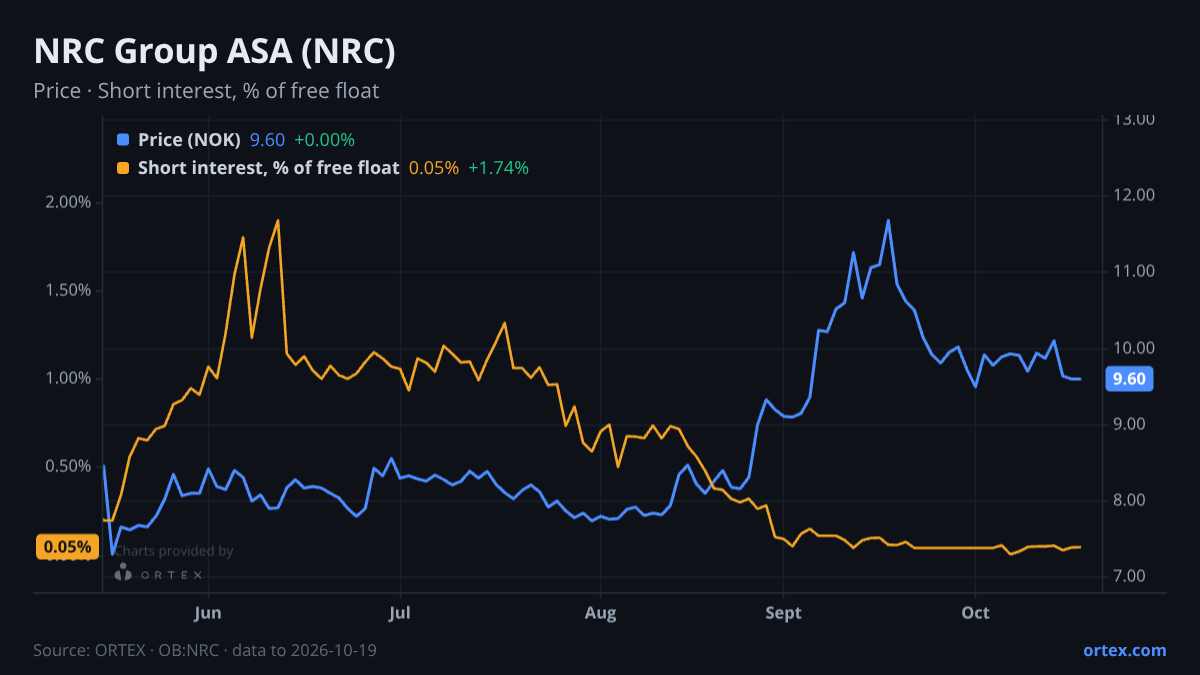Select the Short interest, % of free float legend label
The image size is (1200, 675).
click(268, 168)
